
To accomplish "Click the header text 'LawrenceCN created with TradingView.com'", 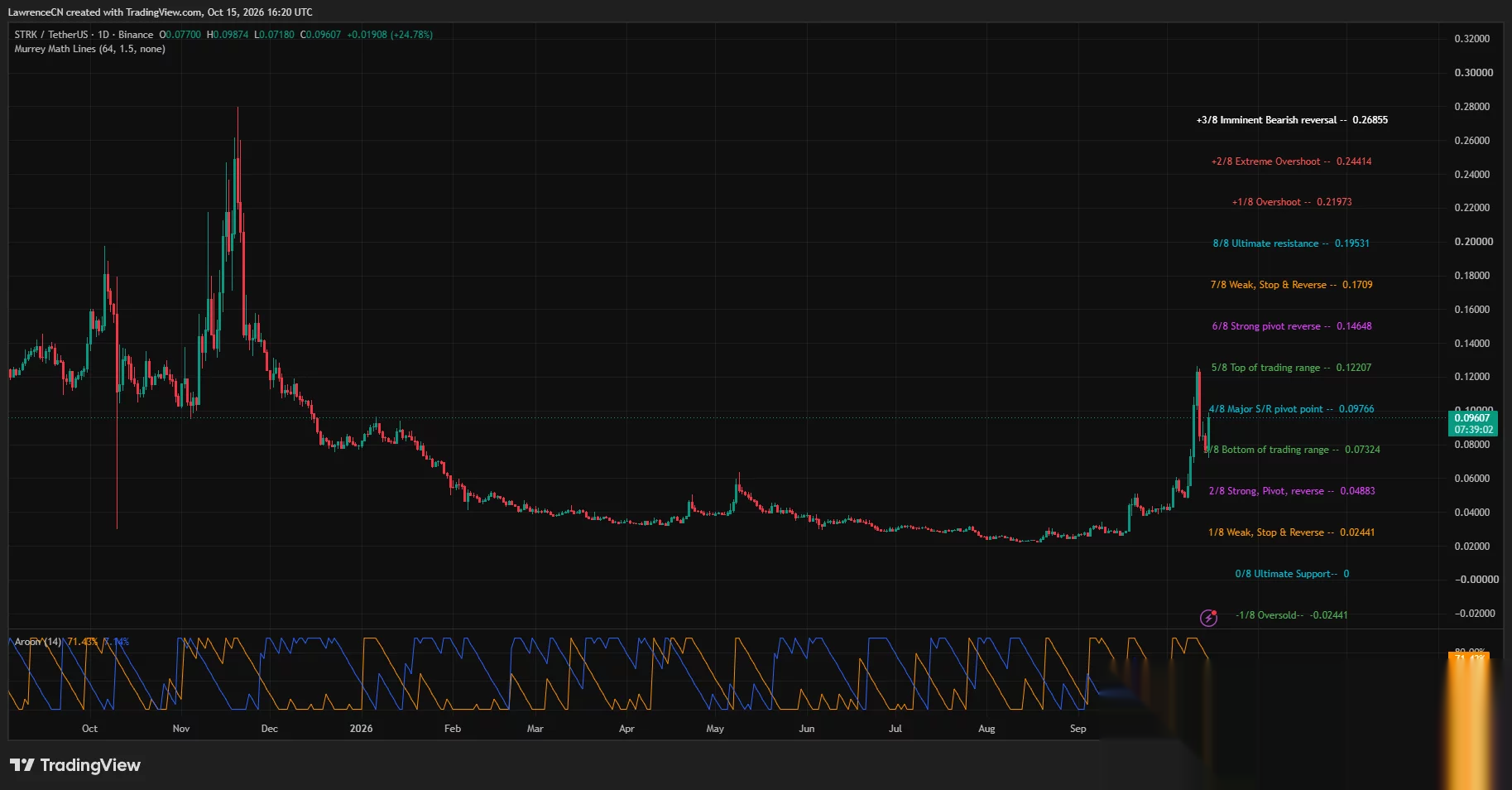I will coord(105,12).
